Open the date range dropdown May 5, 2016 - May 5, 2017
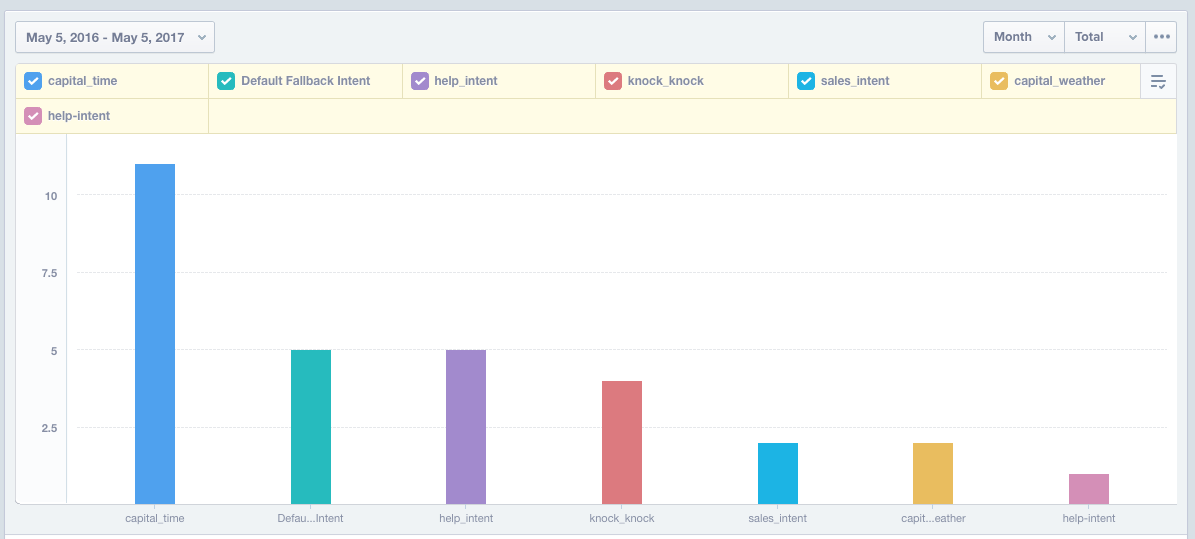 pos(115,37)
